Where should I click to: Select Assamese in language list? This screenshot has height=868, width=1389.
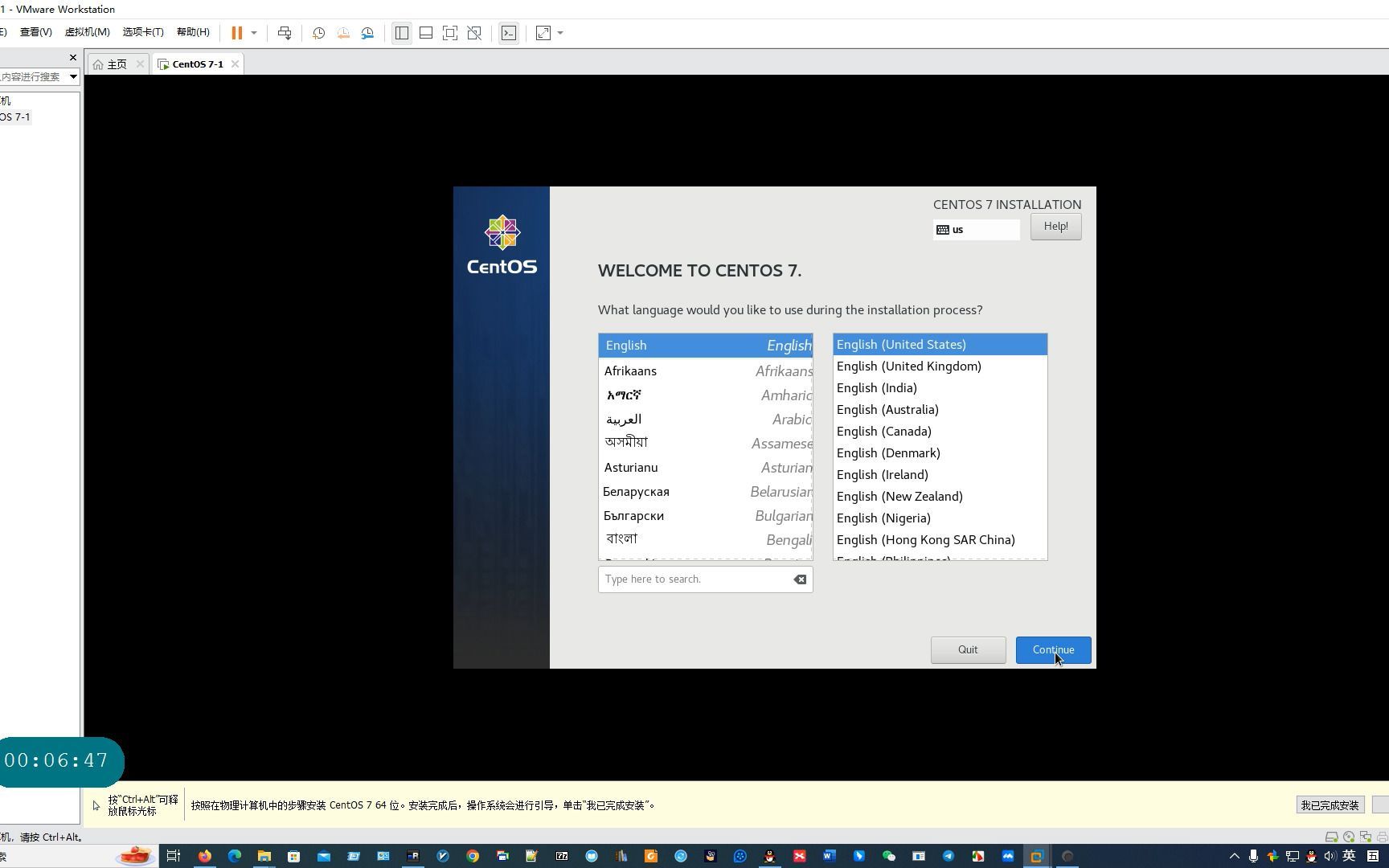(706, 443)
